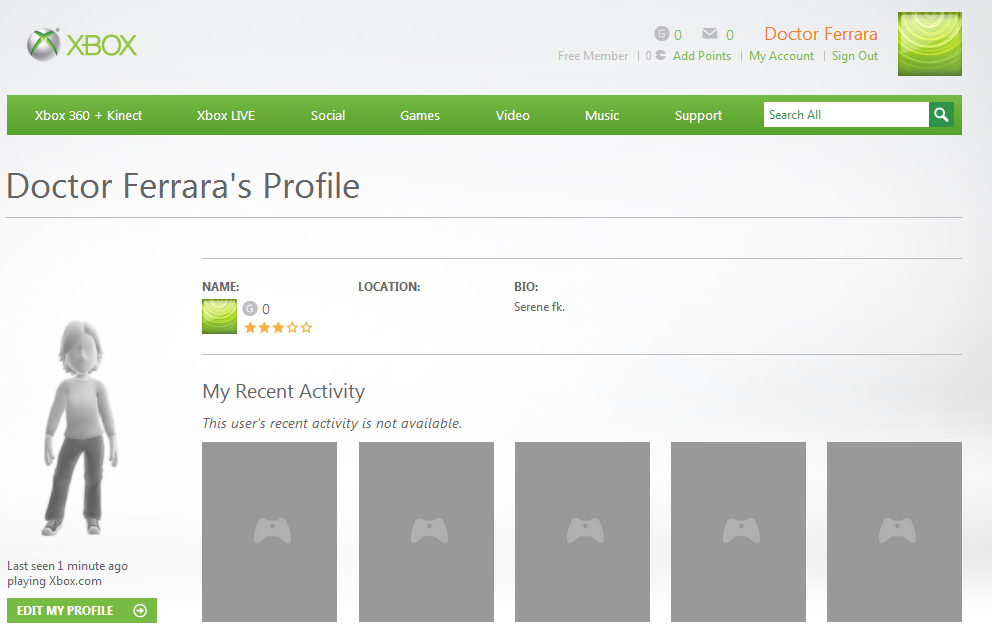Click the gamer picture under NAME

[220, 316]
